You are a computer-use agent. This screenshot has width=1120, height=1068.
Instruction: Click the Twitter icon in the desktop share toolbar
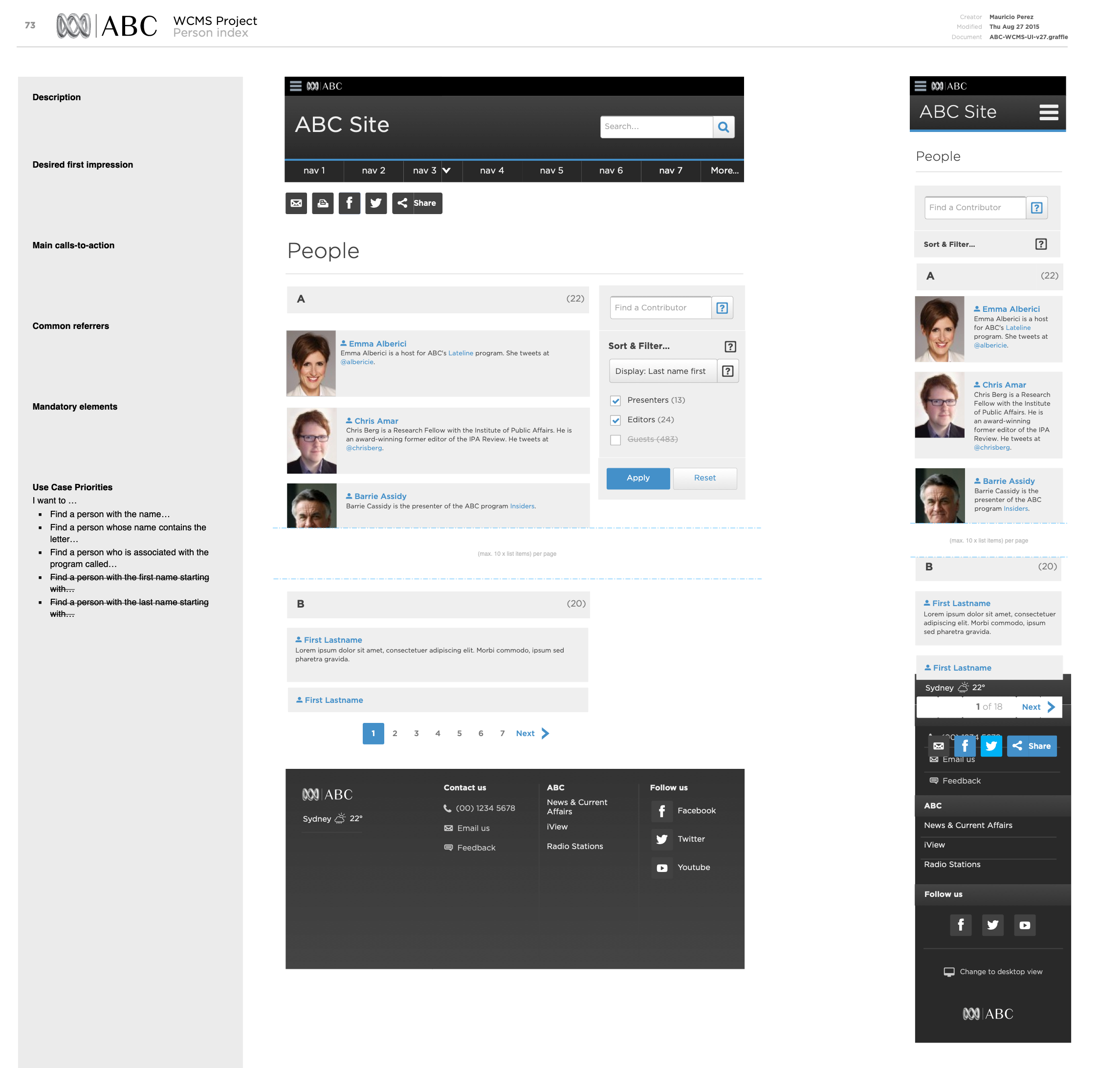point(376,203)
